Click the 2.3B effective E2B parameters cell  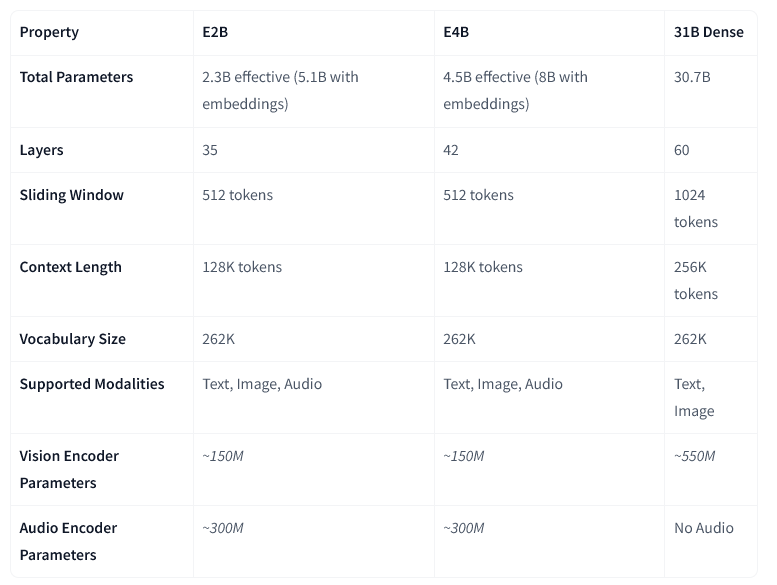pyautogui.click(x=280, y=90)
